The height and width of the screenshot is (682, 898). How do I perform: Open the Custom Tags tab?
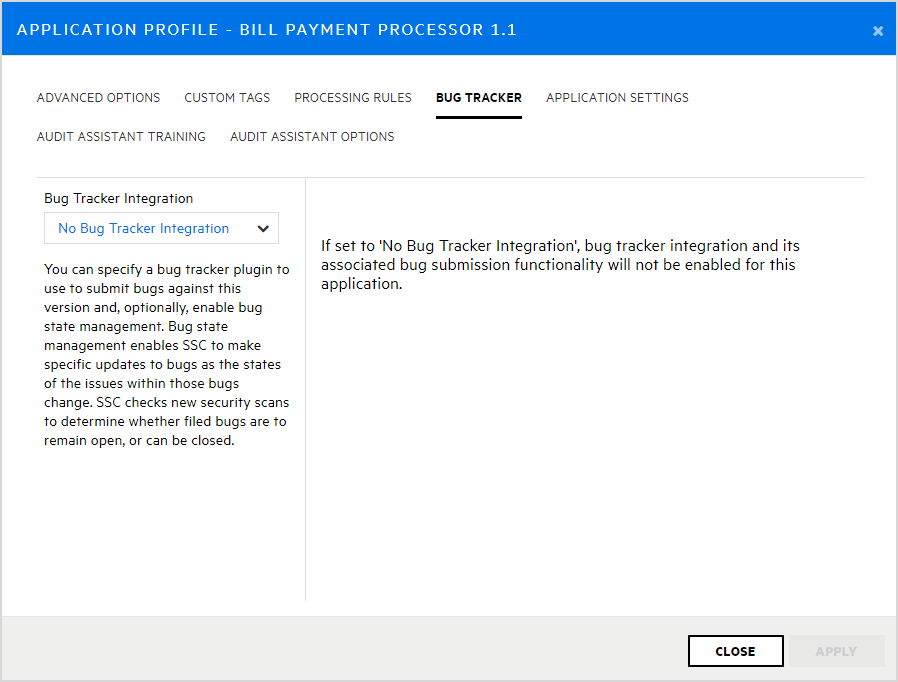click(x=227, y=98)
